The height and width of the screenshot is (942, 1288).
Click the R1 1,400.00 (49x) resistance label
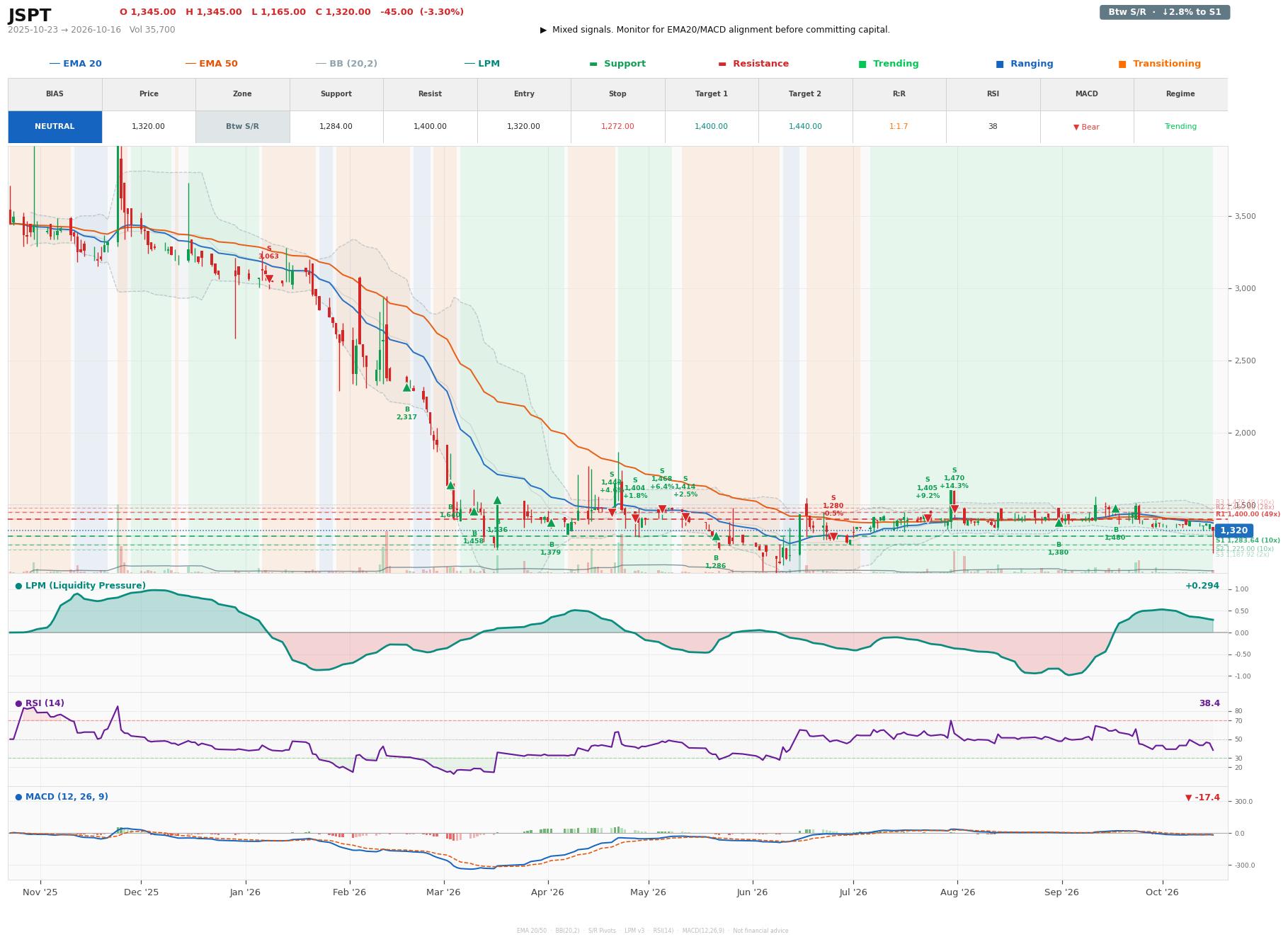click(1248, 514)
